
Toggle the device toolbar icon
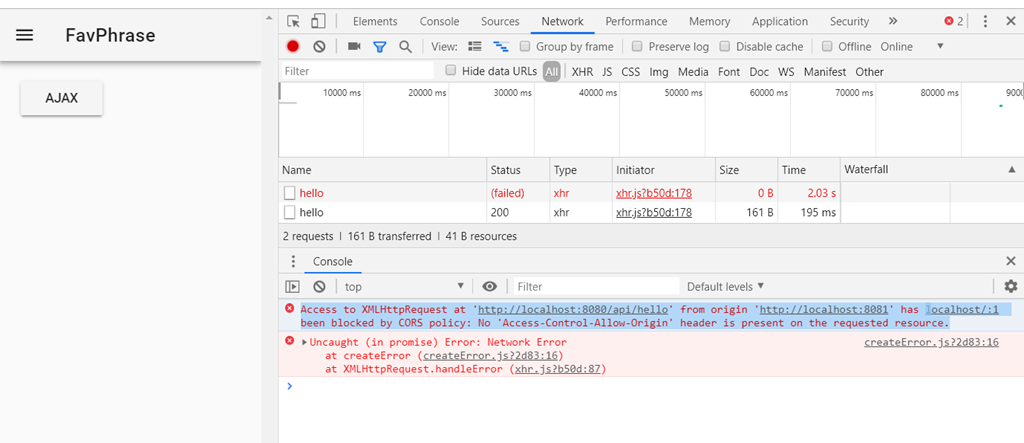coord(318,21)
